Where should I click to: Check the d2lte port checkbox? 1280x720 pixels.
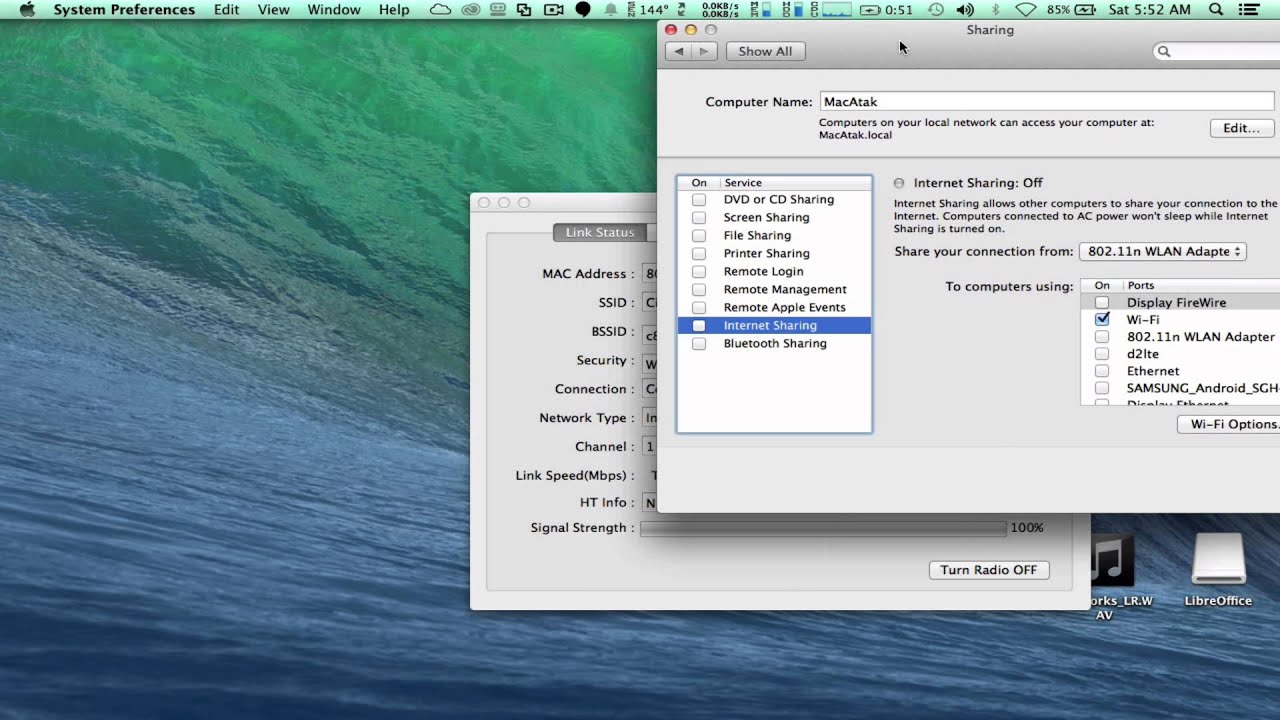point(1102,354)
